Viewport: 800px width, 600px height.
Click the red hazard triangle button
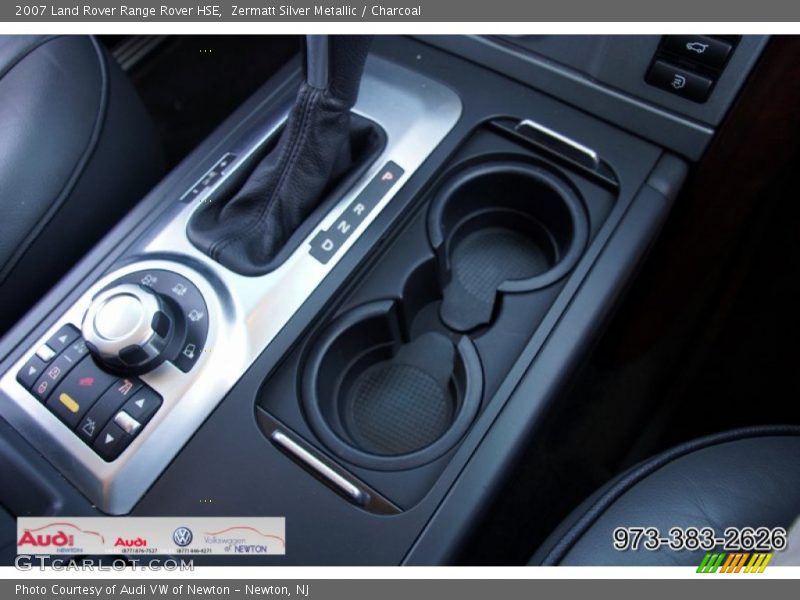click(x=87, y=381)
